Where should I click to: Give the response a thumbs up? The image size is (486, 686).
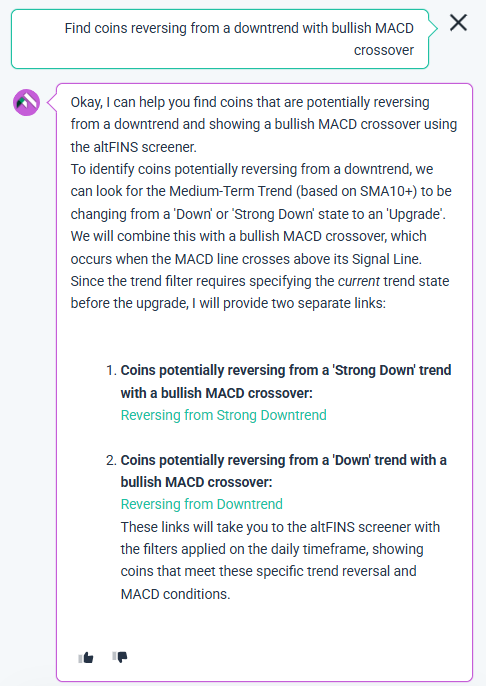(86, 657)
